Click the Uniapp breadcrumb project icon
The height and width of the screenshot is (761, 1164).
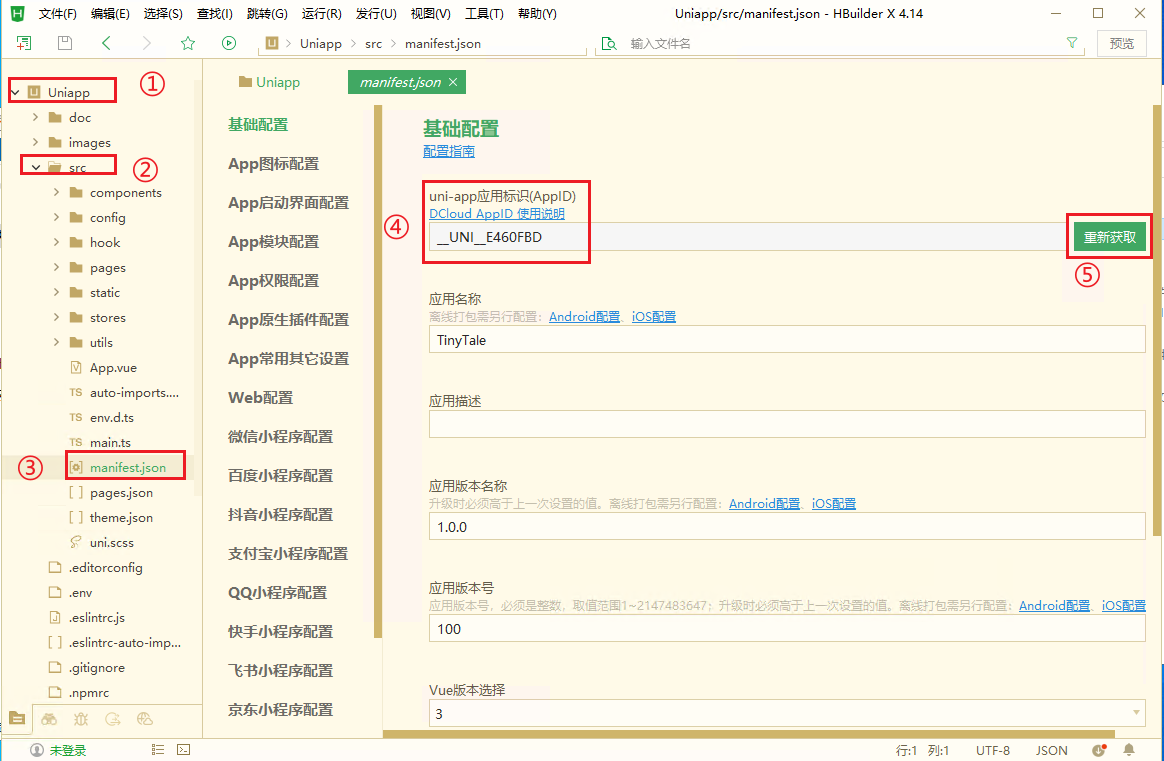pyautogui.click(x=272, y=44)
